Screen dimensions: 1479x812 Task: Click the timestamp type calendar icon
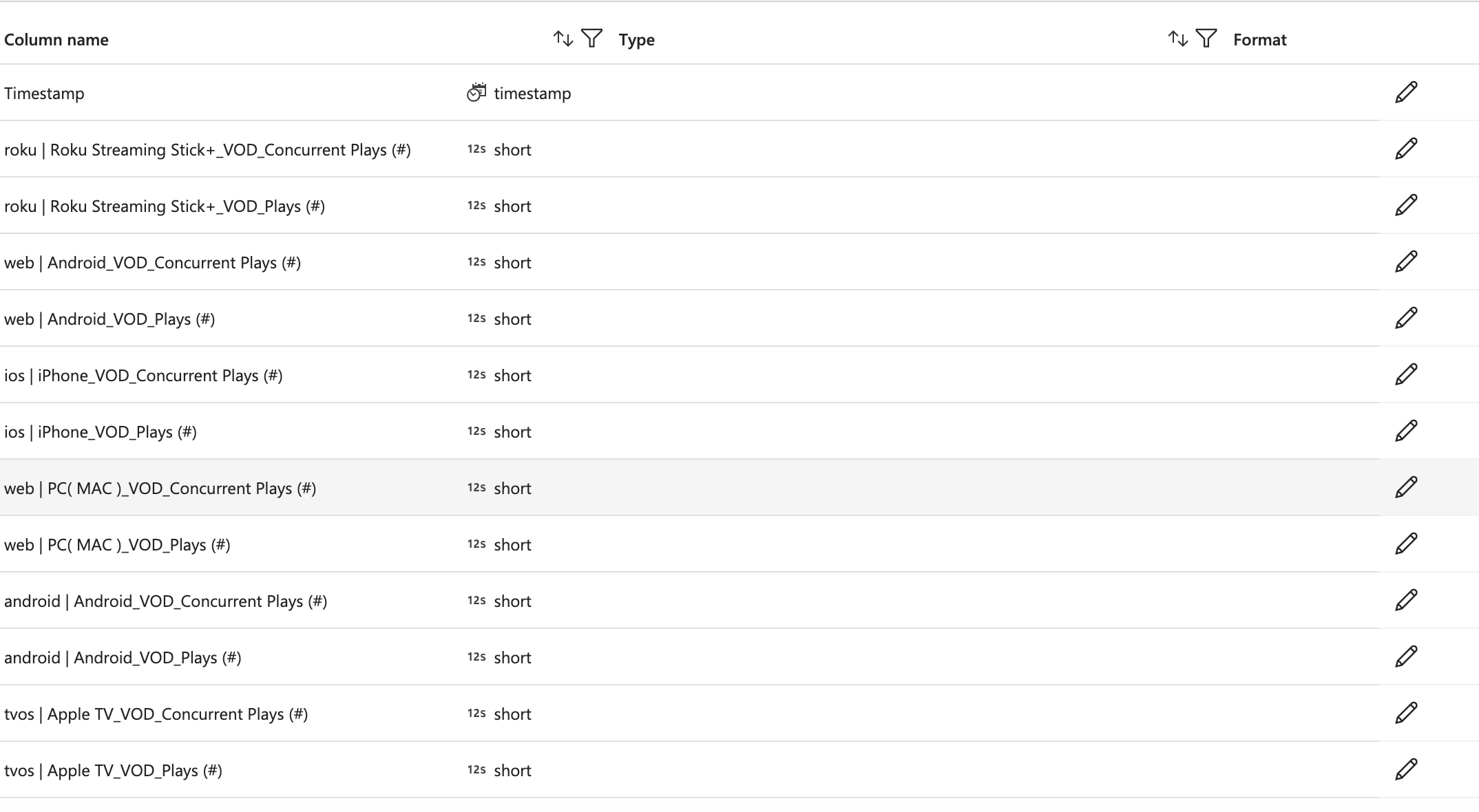pyautogui.click(x=476, y=92)
